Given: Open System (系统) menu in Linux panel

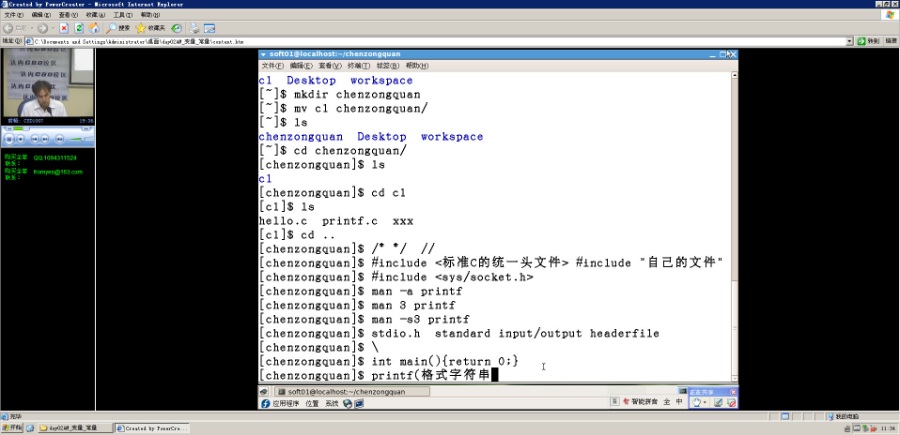Looking at the screenshot, I should tap(332, 403).
